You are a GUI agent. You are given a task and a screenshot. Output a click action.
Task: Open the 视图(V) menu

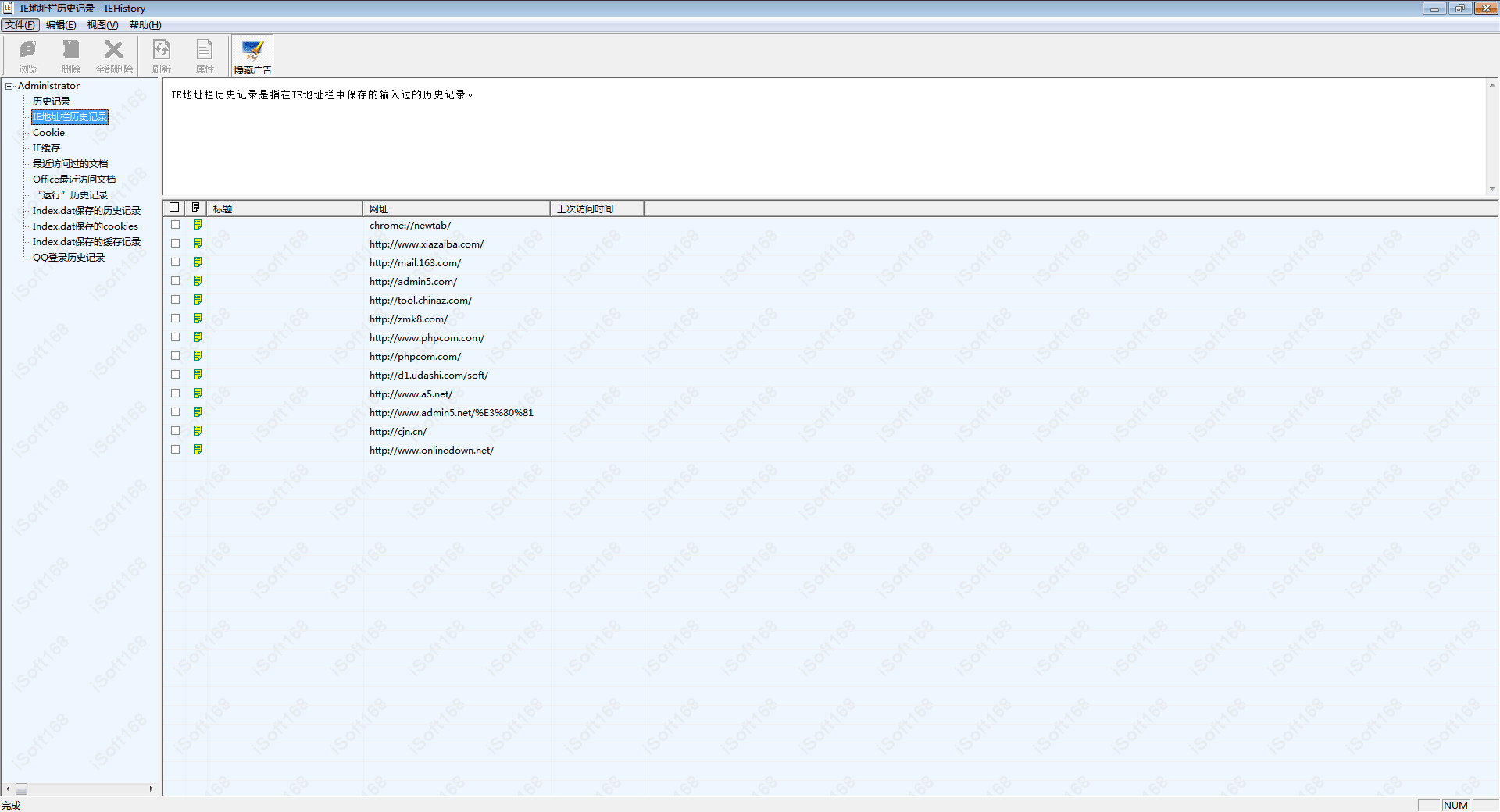[102, 25]
